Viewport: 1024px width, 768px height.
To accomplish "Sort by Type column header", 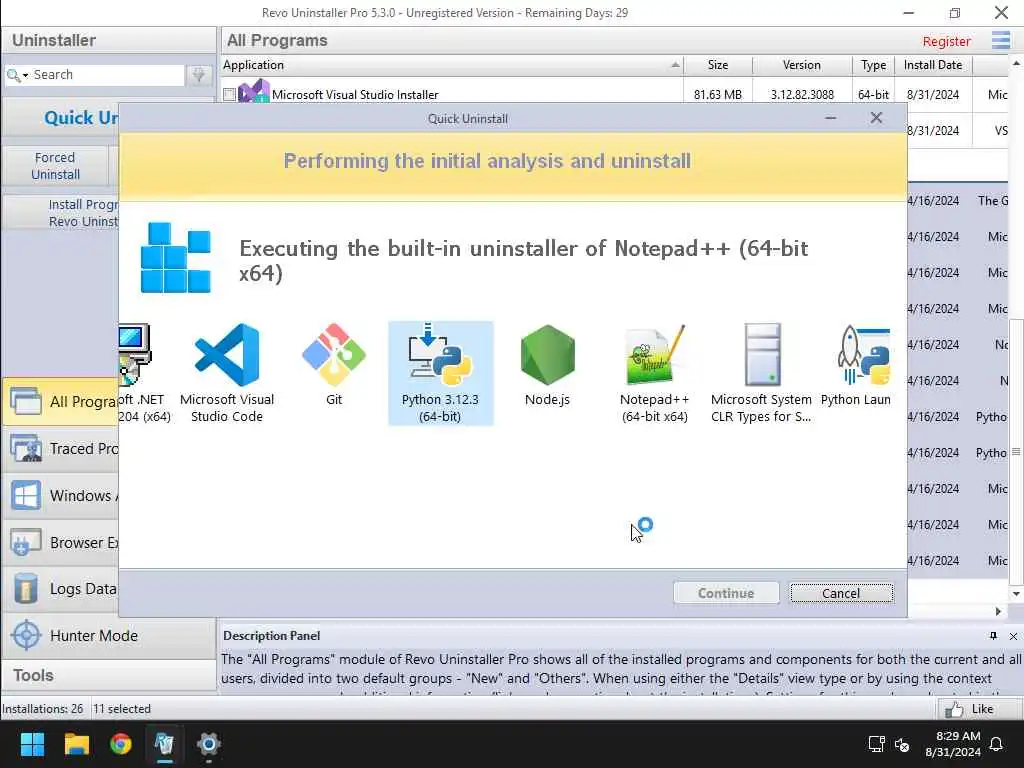I will [874, 65].
